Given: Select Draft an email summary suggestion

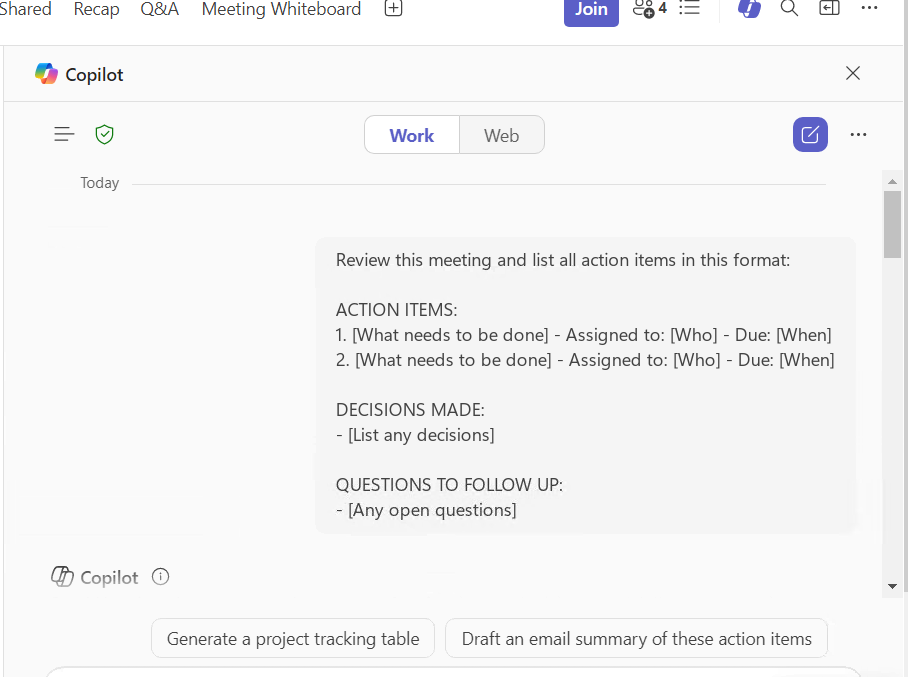Looking at the screenshot, I should [636, 638].
